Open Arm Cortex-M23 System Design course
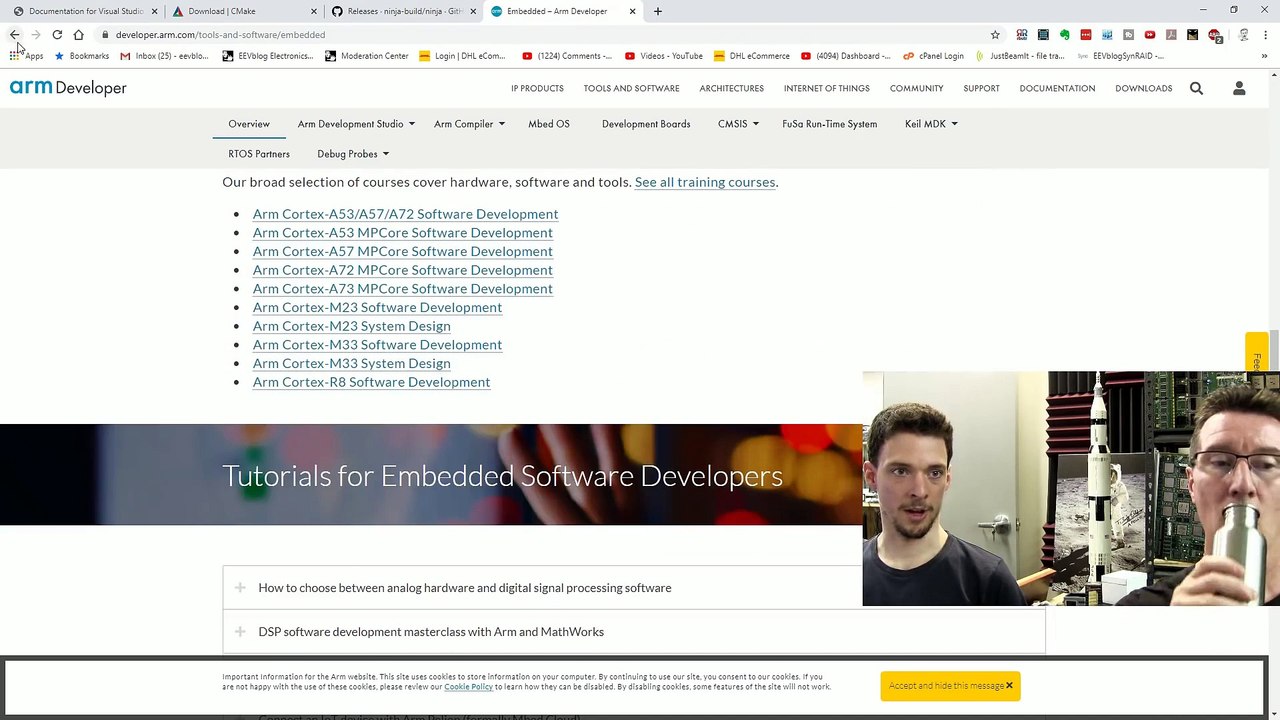 coord(351,326)
